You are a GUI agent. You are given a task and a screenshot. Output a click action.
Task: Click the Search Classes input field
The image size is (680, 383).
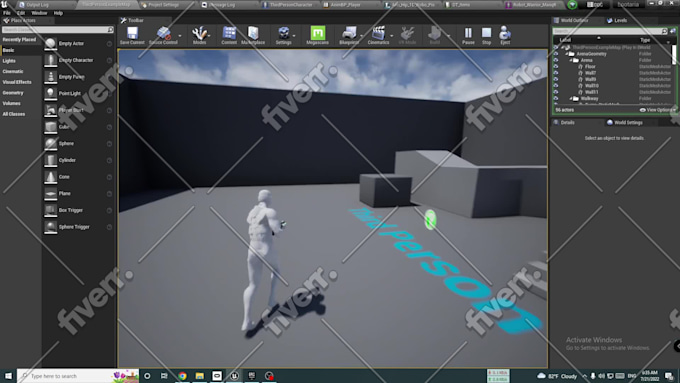click(57, 29)
